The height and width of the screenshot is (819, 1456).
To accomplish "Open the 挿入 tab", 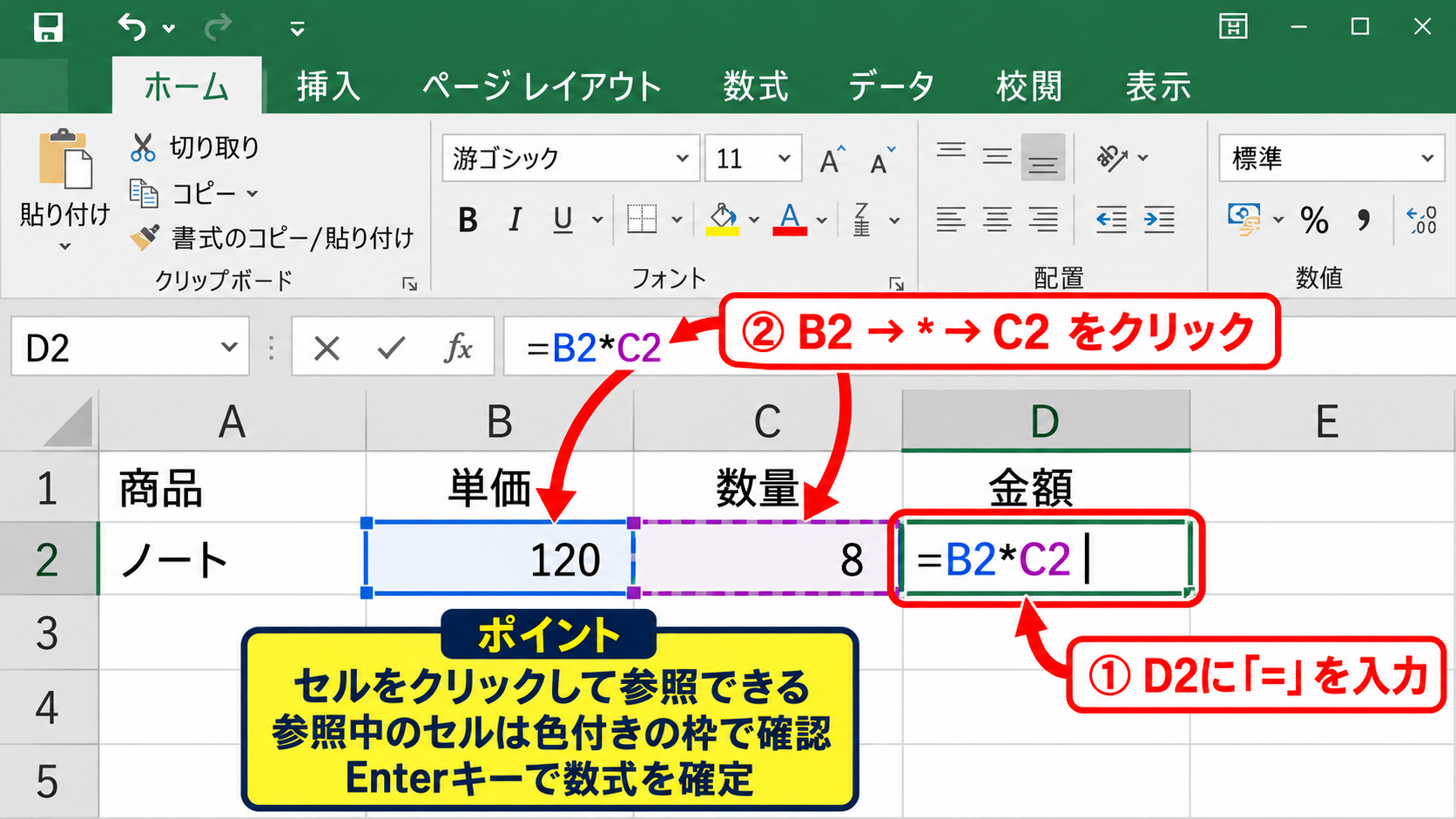I will (328, 86).
